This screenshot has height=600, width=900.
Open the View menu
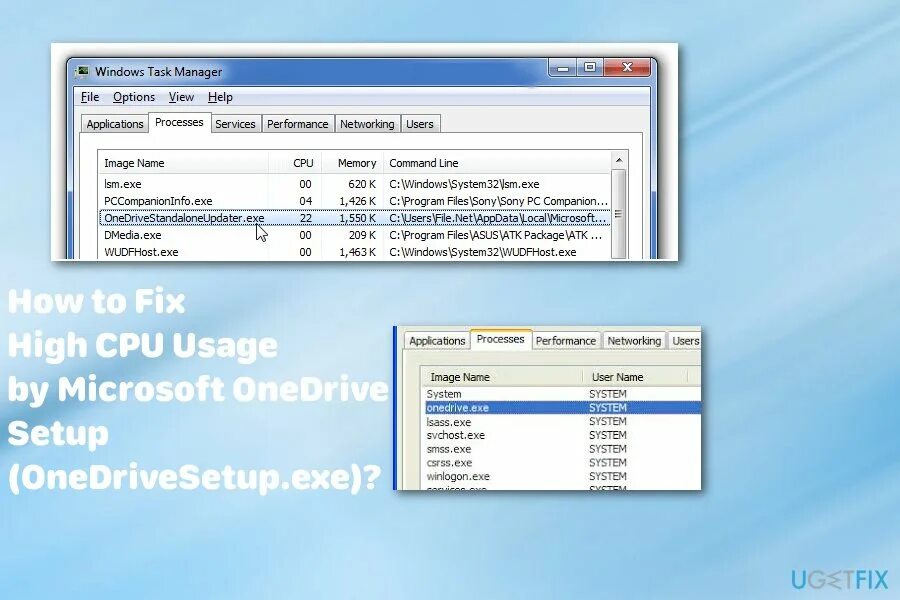pyautogui.click(x=181, y=97)
